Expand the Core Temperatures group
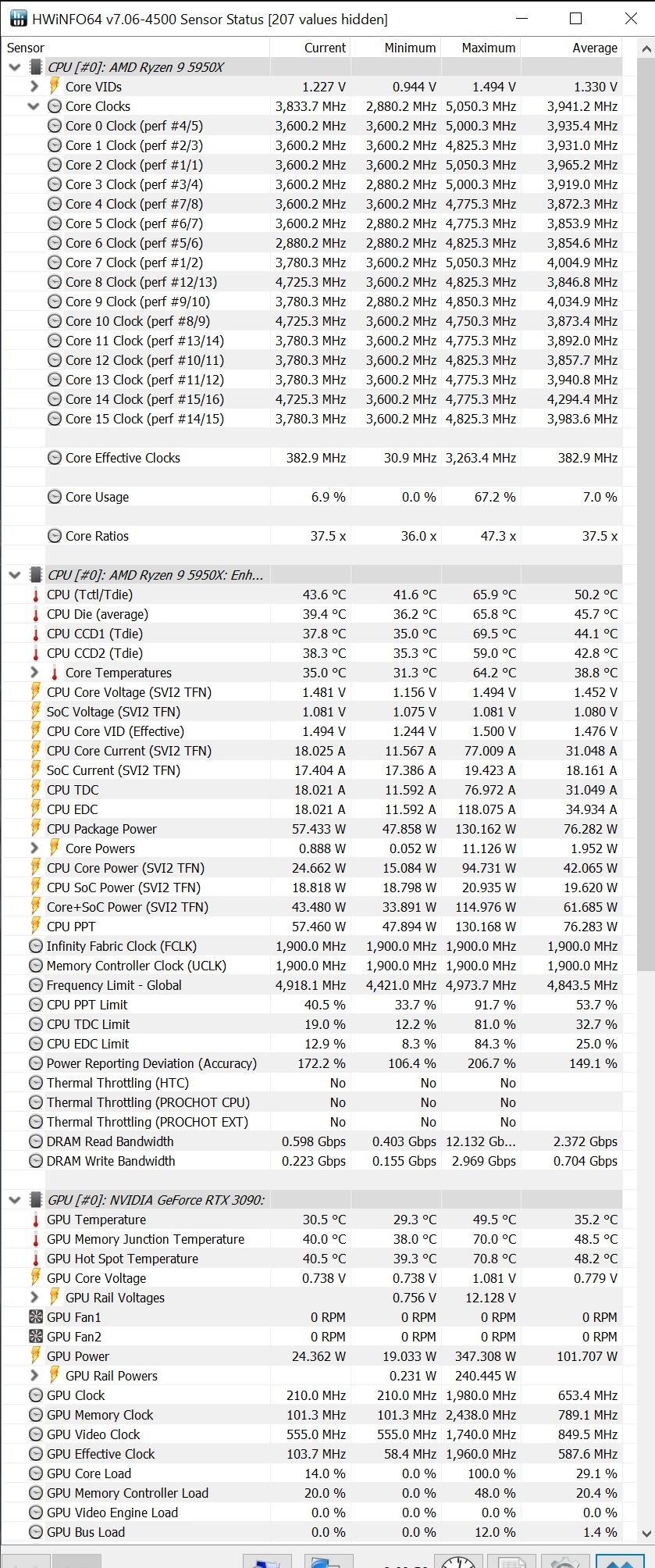 [34, 673]
